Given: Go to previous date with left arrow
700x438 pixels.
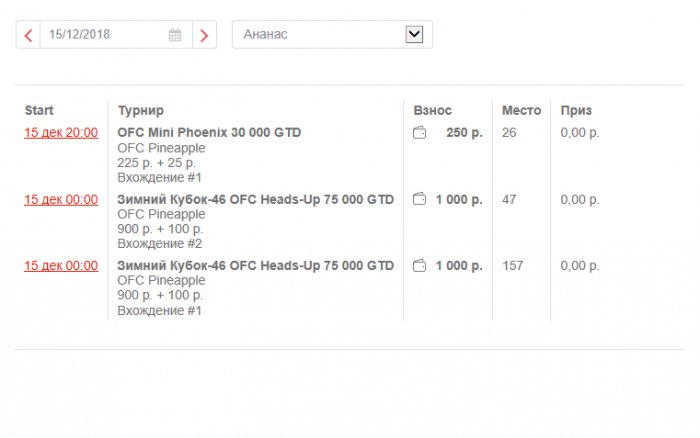Looking at the screenshot, I should click(x=28, y=35).
